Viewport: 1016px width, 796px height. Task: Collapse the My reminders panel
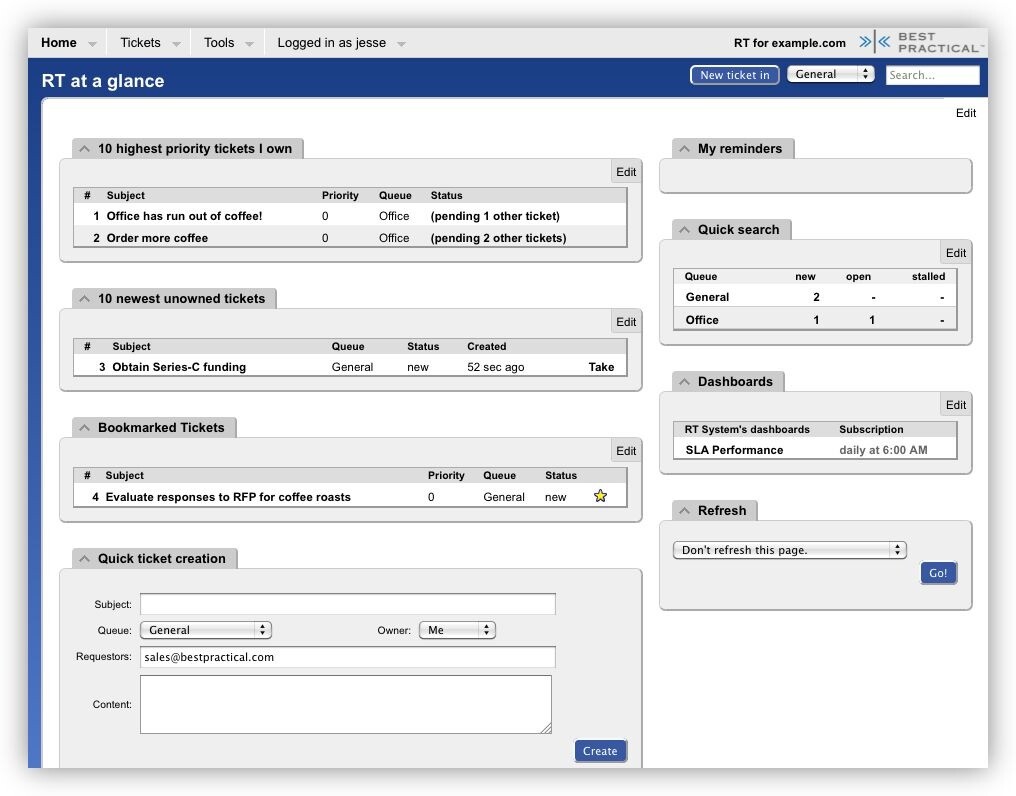click(x=685, y=149)
